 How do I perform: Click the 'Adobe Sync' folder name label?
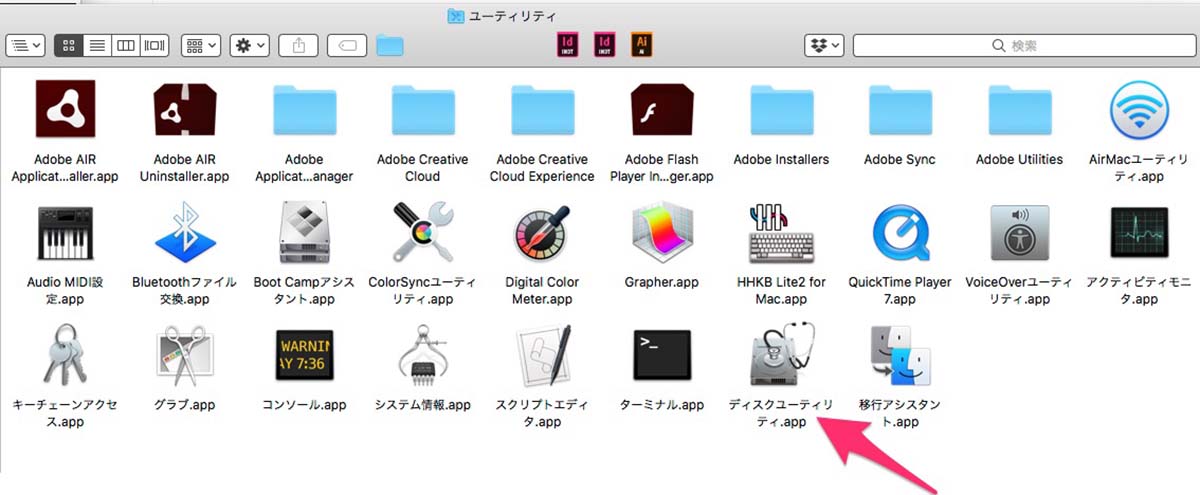900,159
